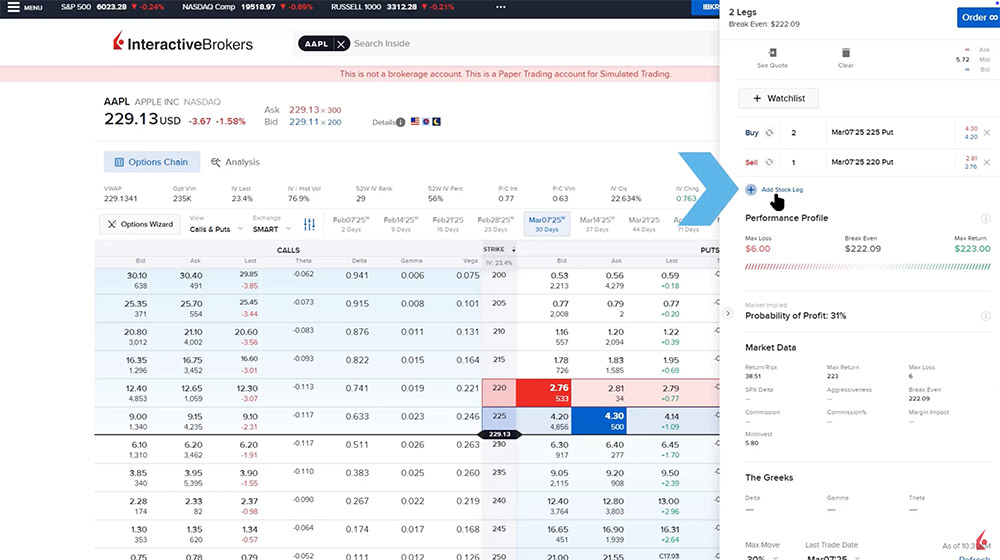
Task: Open the ticker bar three-dots overflow
Action: [x=501, y=7]
